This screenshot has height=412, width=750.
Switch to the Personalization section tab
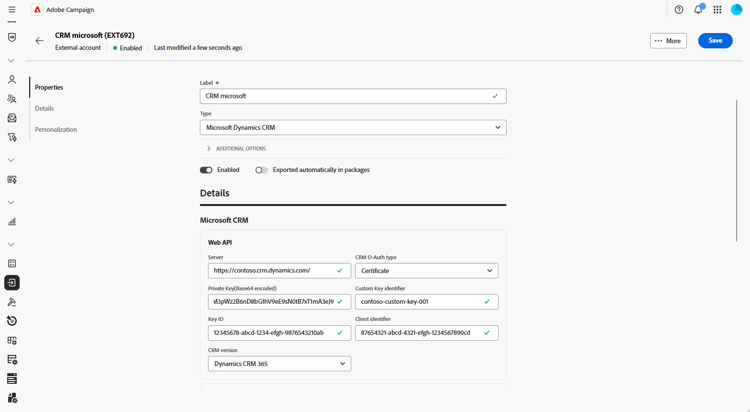click(56, 129)
